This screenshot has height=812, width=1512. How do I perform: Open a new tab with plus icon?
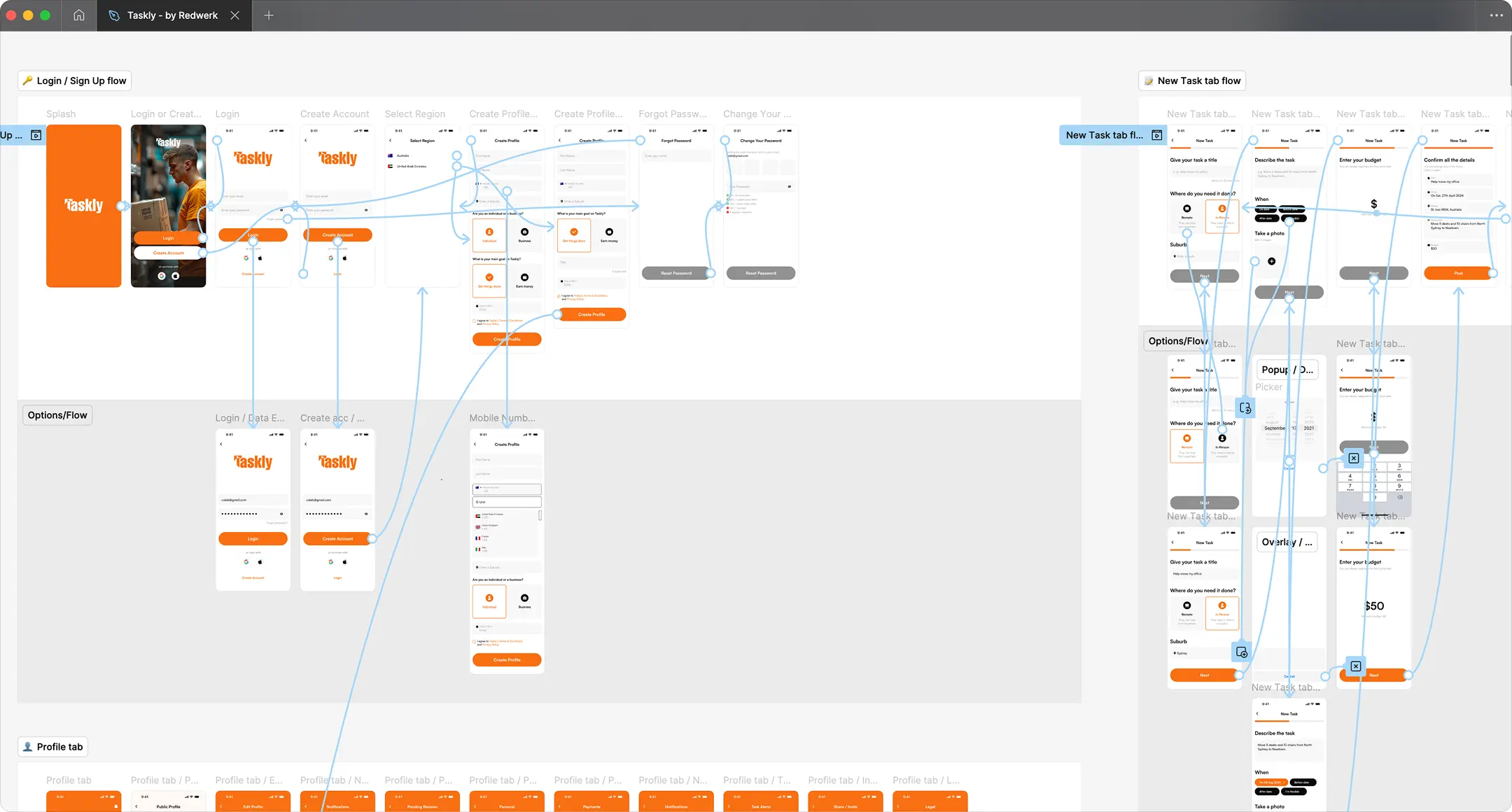click(269, 15)
